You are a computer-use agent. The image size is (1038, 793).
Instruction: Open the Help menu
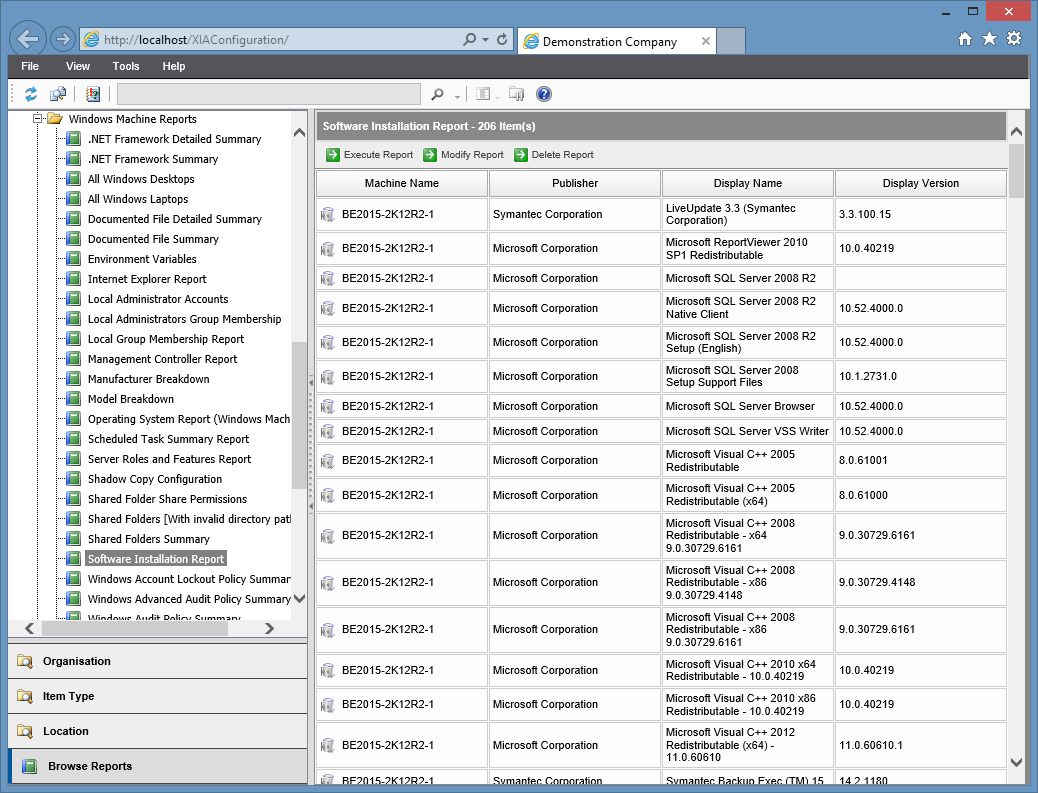(173, 66)
